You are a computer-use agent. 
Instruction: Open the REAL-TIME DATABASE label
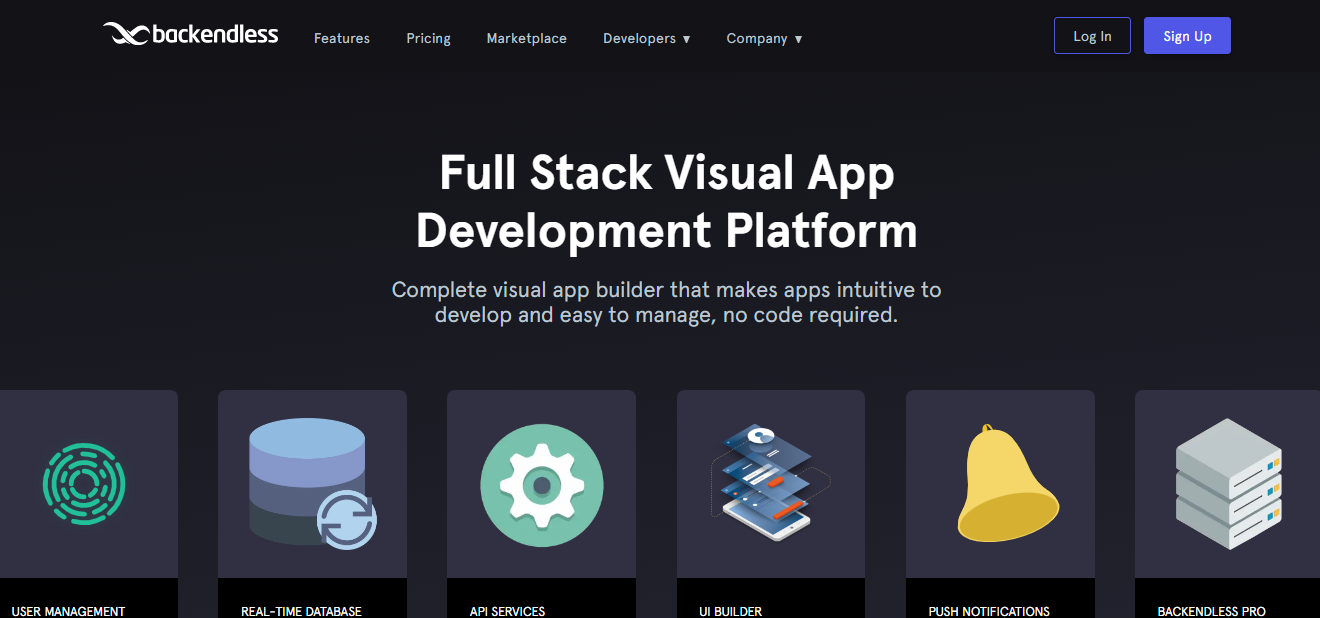[x=301, y=611]
